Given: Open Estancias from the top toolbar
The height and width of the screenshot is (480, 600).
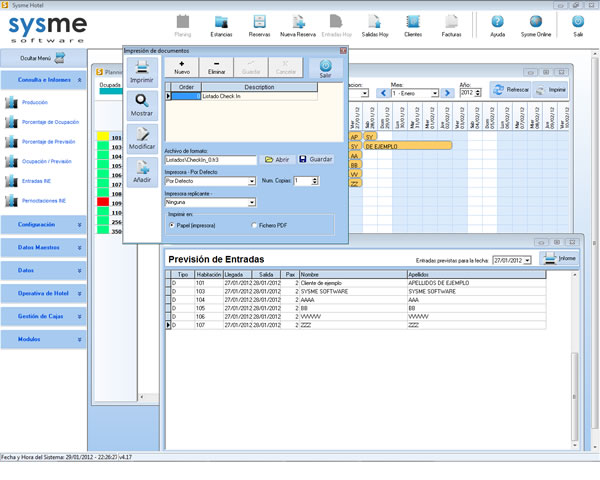Looking at the screenshot, I should pyautogui.click(x=221, y=26).
